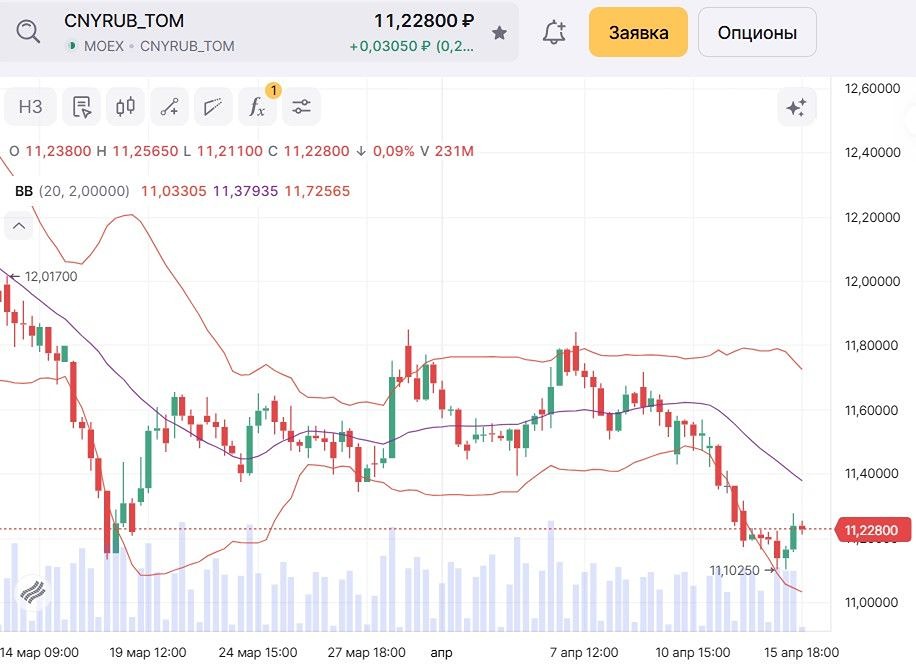This screenshot has height=668, width=916.
Task: Click the low price value 11,21100
Action: pos(230,151)
